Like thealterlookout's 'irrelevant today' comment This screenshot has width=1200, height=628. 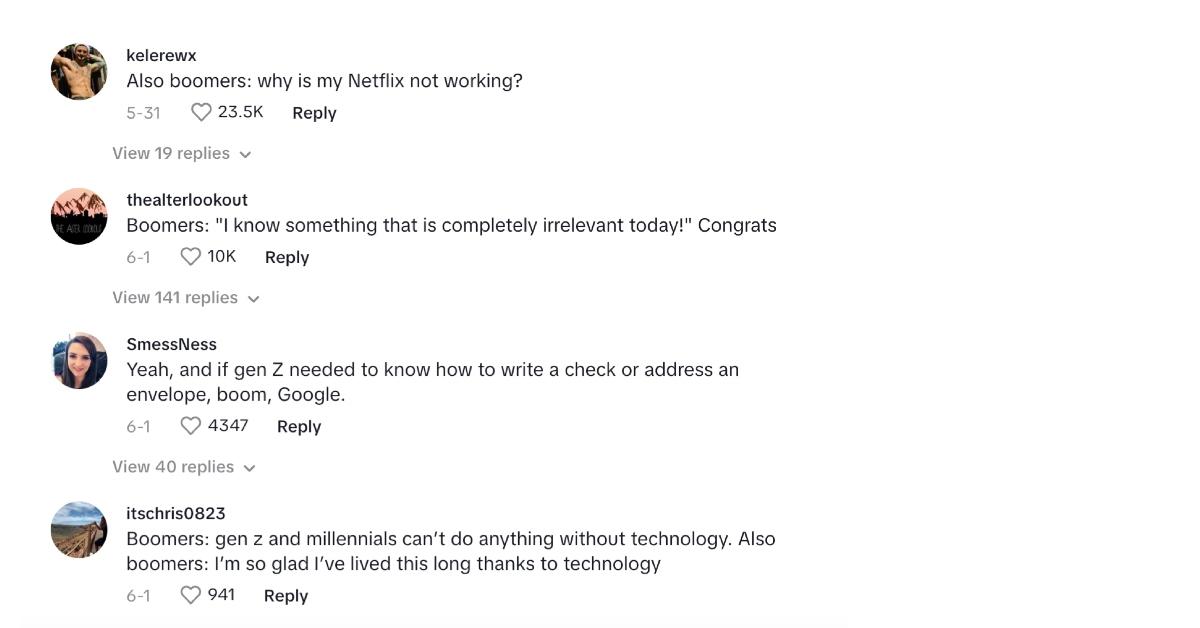190,256
